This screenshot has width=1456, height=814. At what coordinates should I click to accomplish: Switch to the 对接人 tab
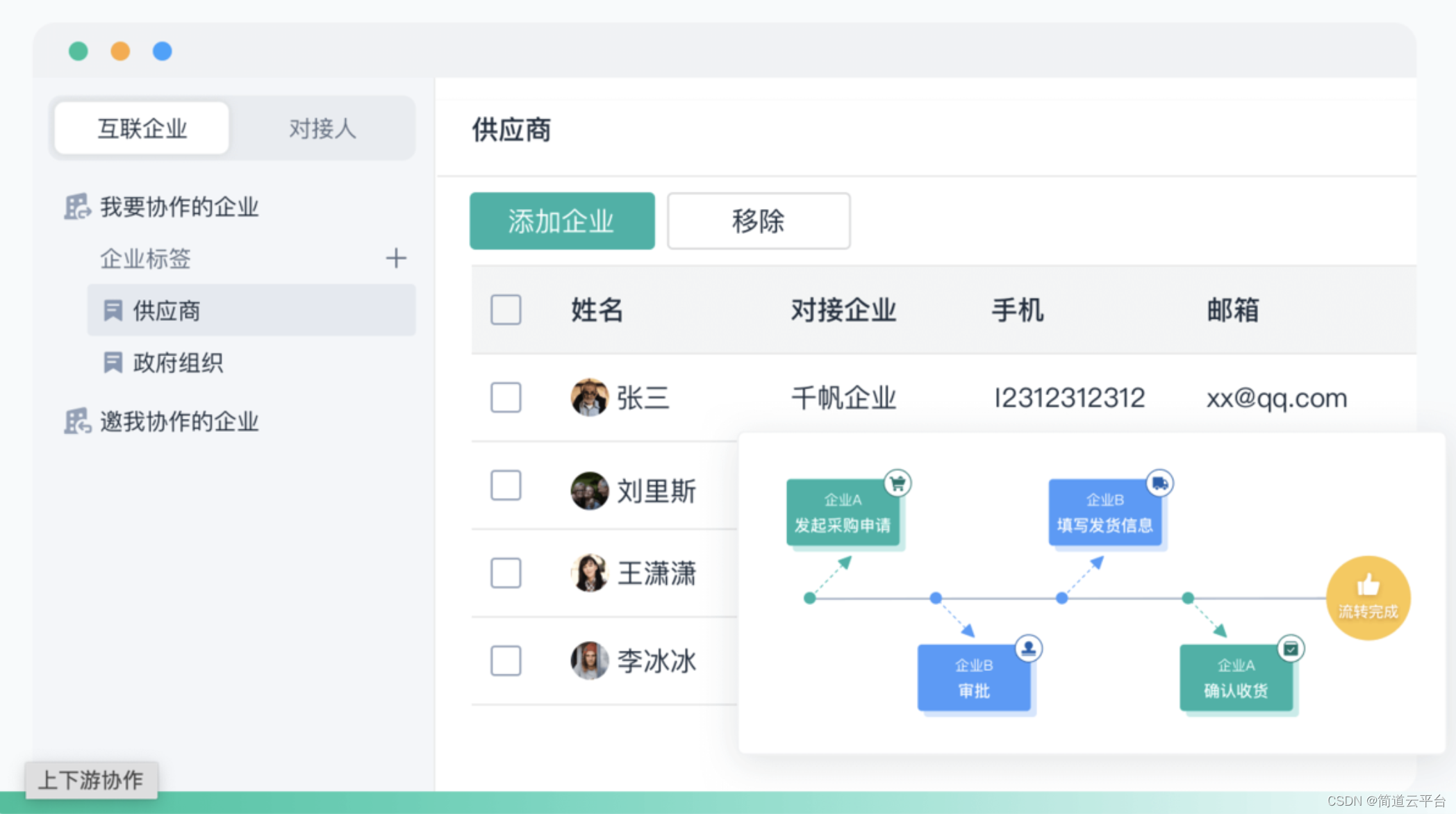tap(322, 128)
